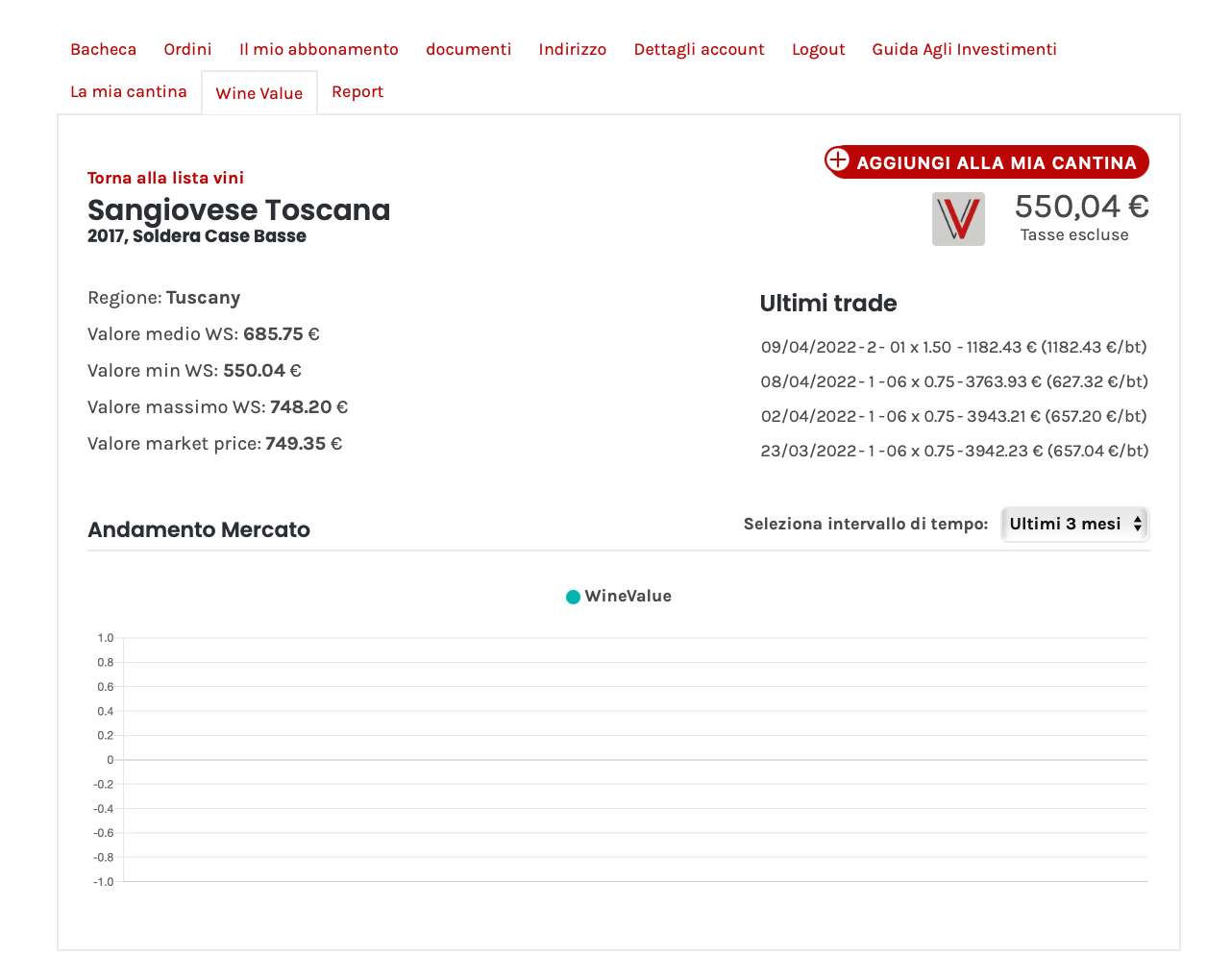Click the trade dated 09/04/2022
The width and height of the screenshot is (1232, 980).
[954, 347]
